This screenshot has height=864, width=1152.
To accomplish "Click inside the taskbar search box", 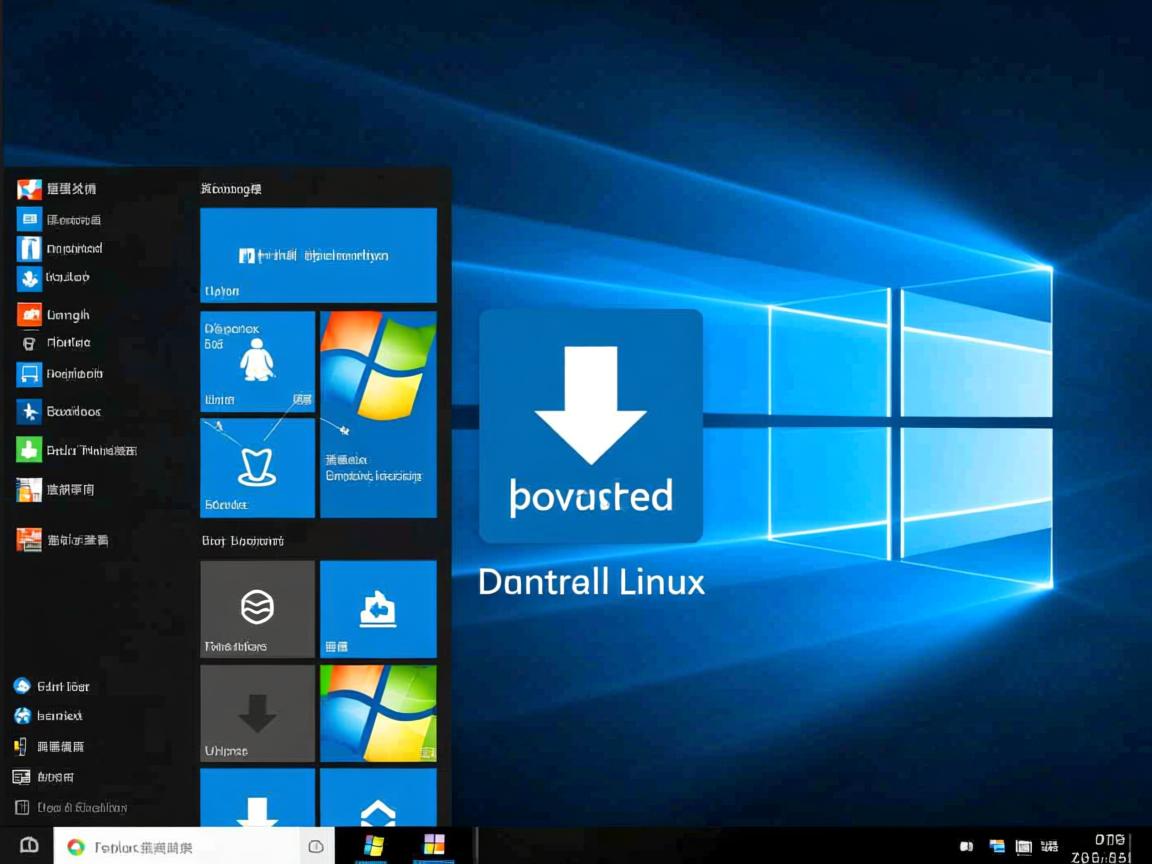I will click(180, 846).
